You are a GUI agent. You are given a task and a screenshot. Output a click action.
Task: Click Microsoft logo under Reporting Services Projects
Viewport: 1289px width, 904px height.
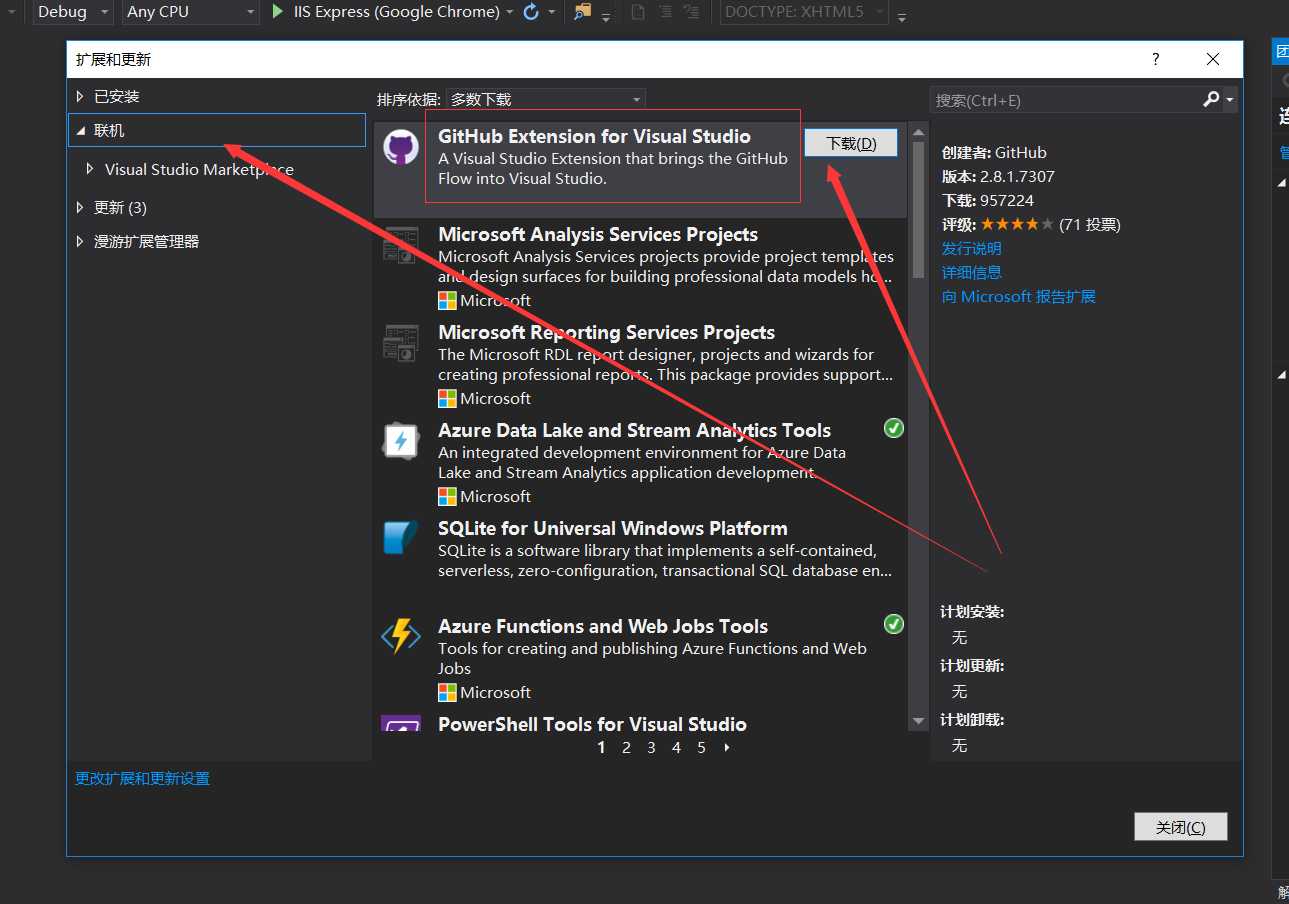[447, 398]
